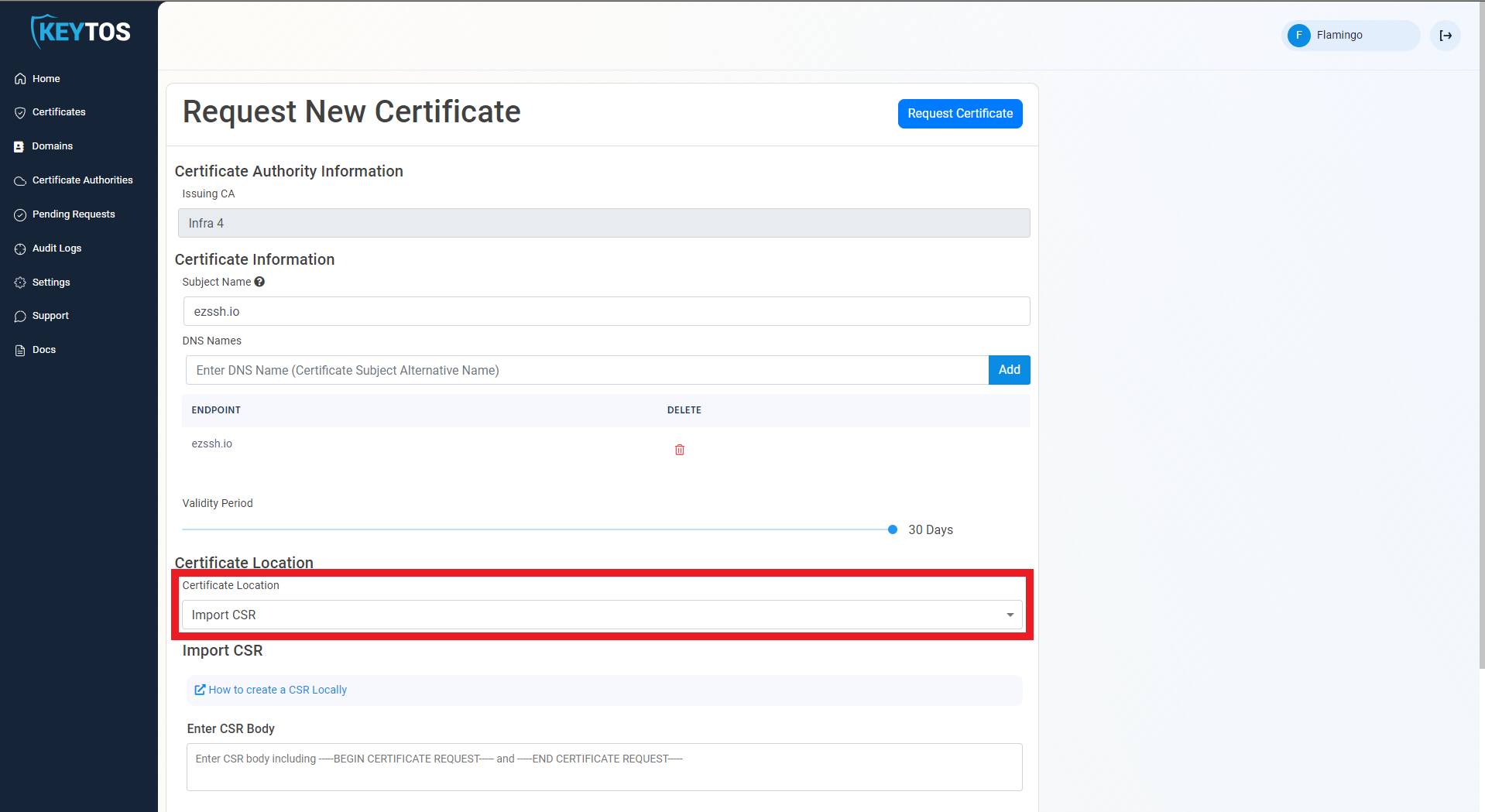Viewport: 1485px width, 812px height.
Task: Click the Validity Period slider handle
Action: tap(892, 529)
